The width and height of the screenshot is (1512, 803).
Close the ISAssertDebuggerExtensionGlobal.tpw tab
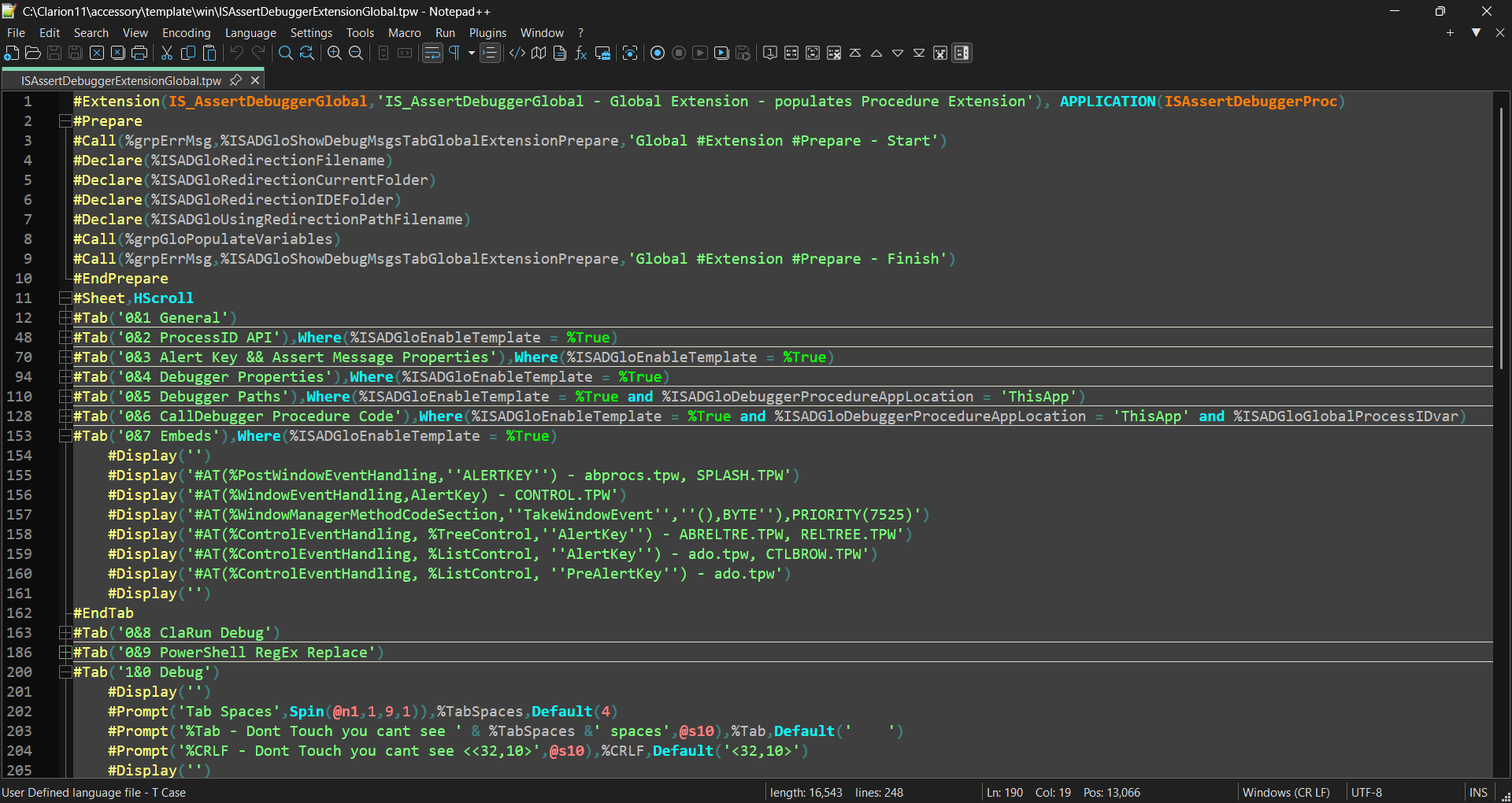point(255,80)
